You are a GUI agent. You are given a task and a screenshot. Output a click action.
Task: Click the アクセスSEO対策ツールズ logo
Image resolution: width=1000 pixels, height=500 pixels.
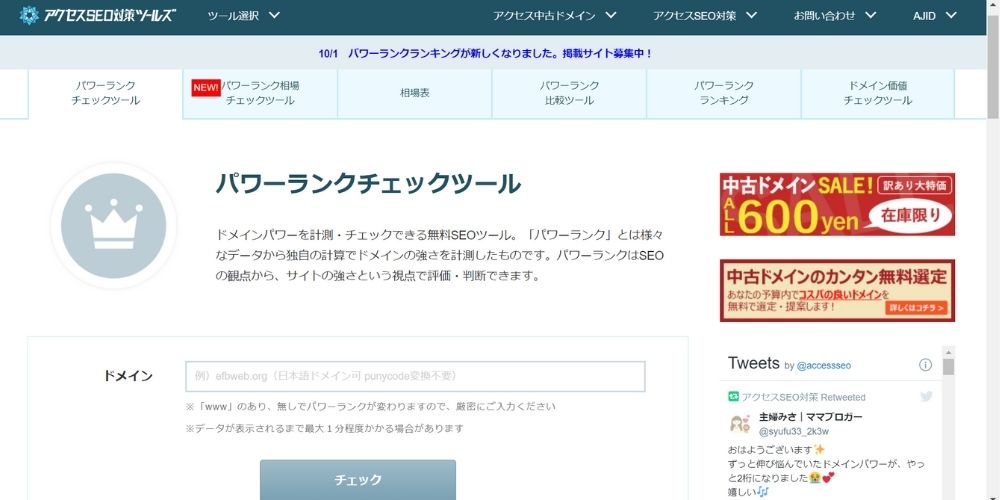pyautogui.click(x=98, y=15)
